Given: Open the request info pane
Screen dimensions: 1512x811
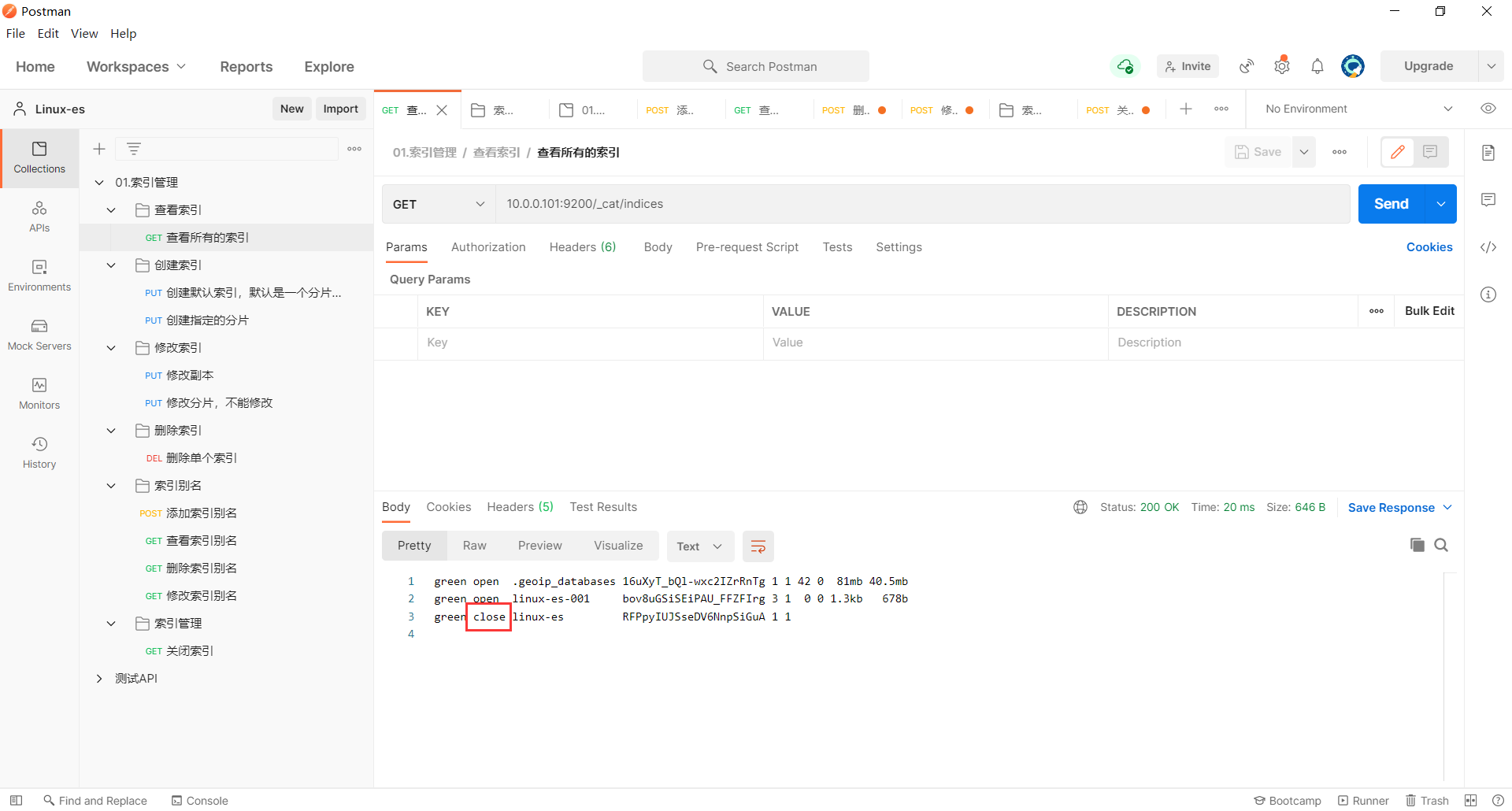Looking at the screenshot, I should coord(1488,294).
